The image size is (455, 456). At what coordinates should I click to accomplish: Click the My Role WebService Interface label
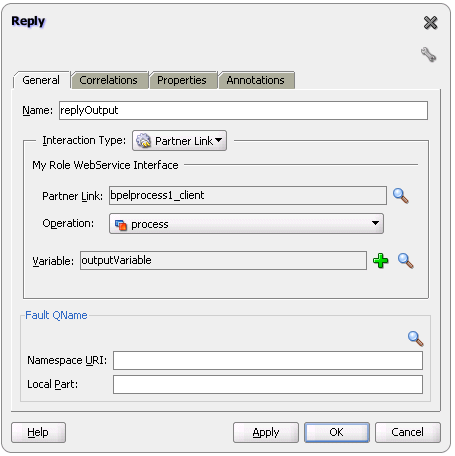click(x=105, y=165)
